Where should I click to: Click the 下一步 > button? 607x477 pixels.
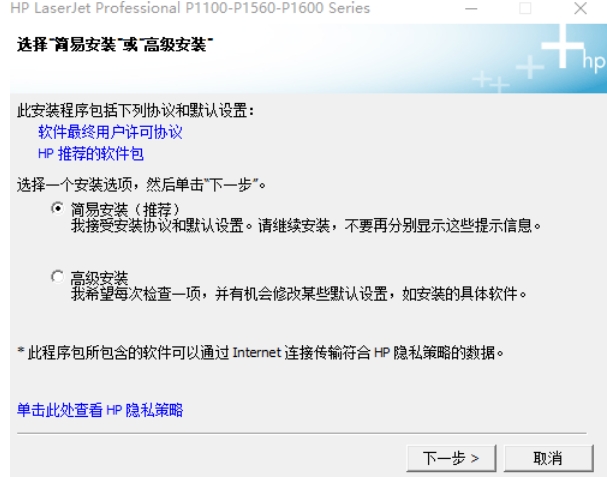tap(451, 458)
